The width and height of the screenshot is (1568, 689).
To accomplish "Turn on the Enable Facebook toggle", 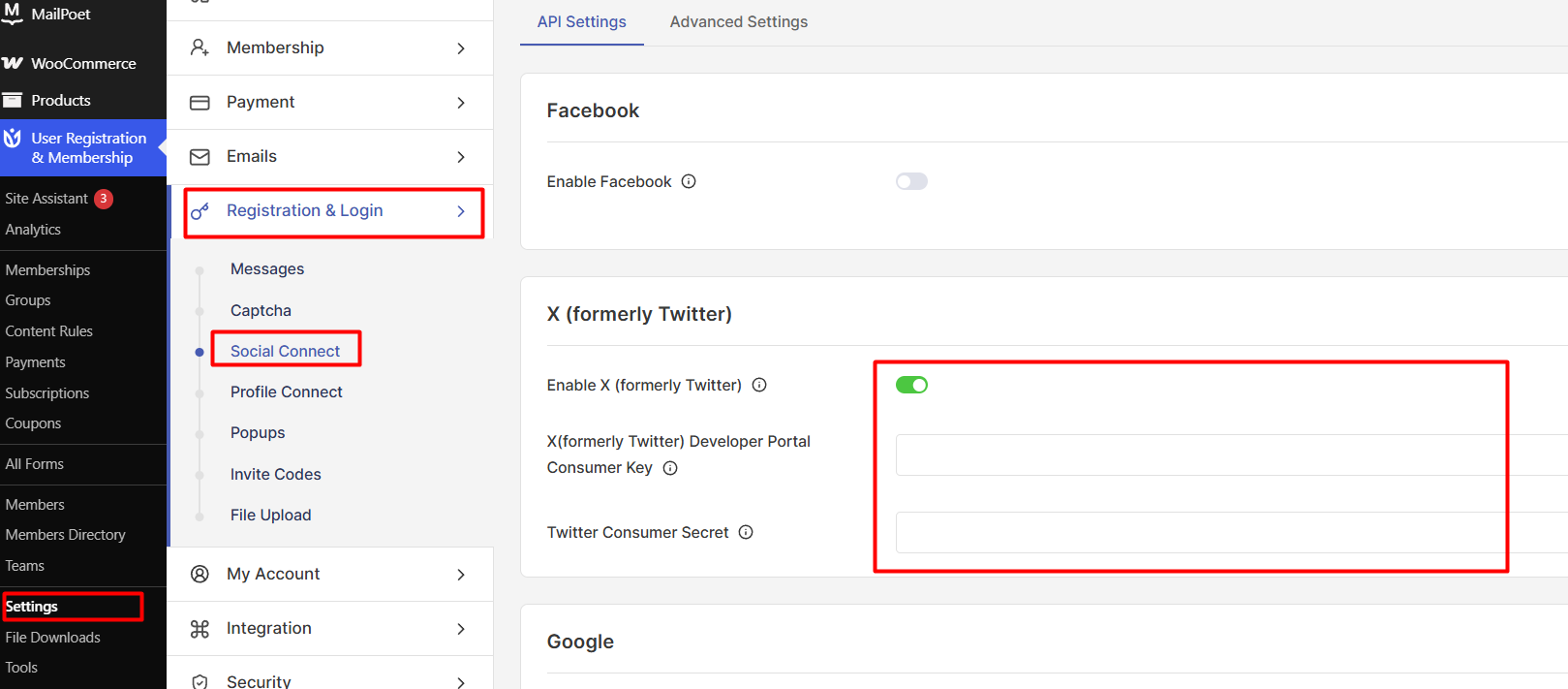I will point(911,181).
